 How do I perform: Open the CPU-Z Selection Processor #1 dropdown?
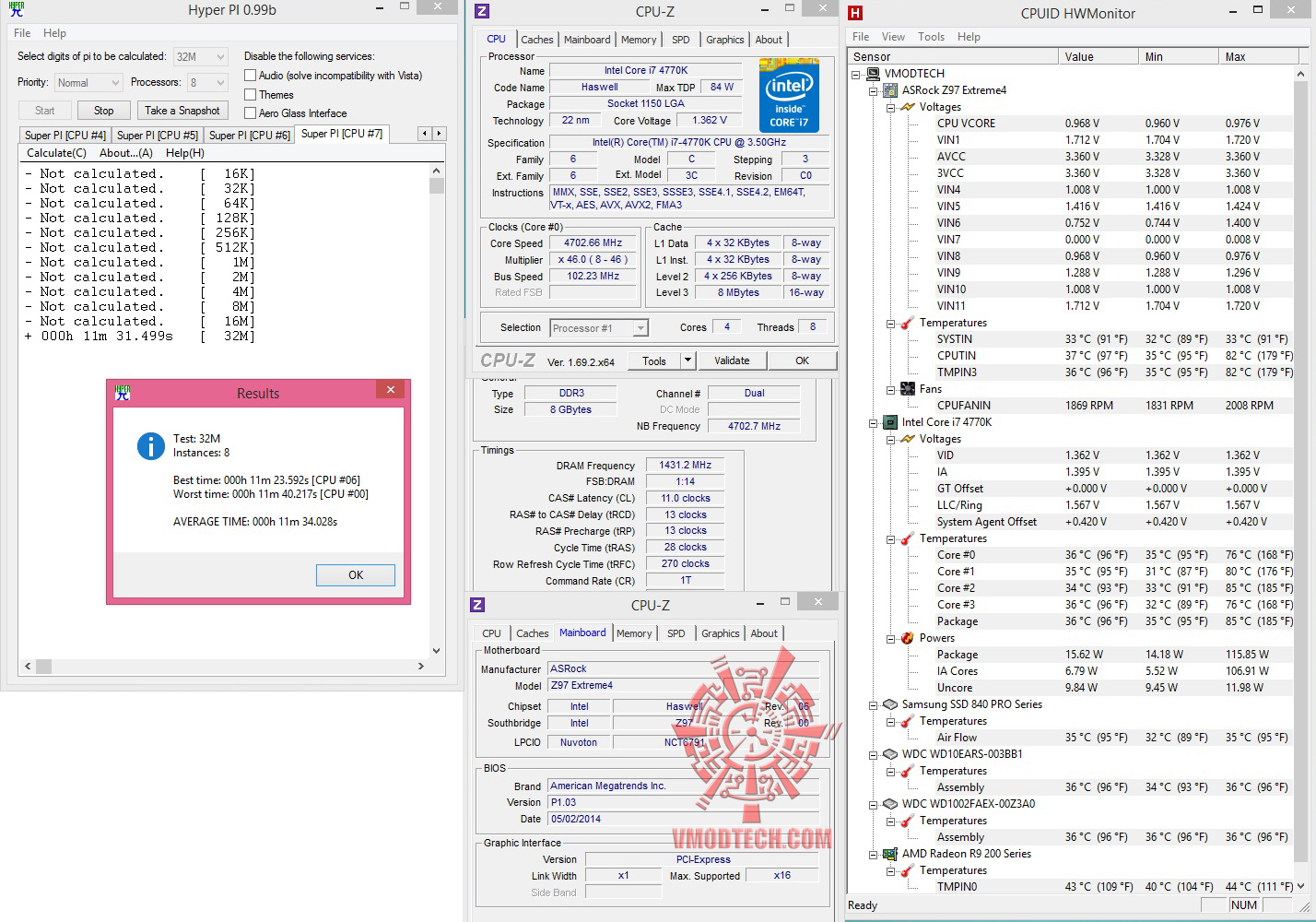[599, 328]
